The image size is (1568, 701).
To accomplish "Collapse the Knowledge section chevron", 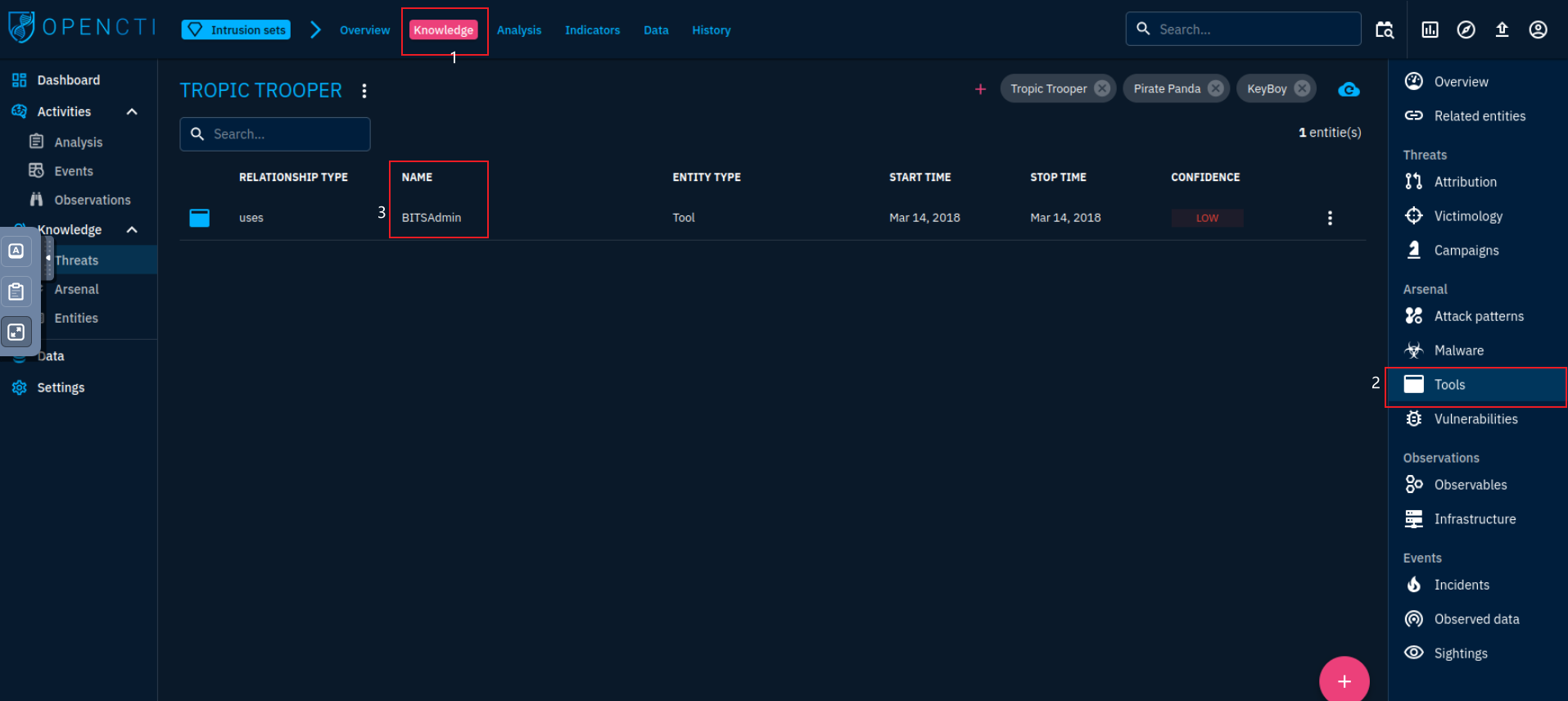I will tap(132, 229).
